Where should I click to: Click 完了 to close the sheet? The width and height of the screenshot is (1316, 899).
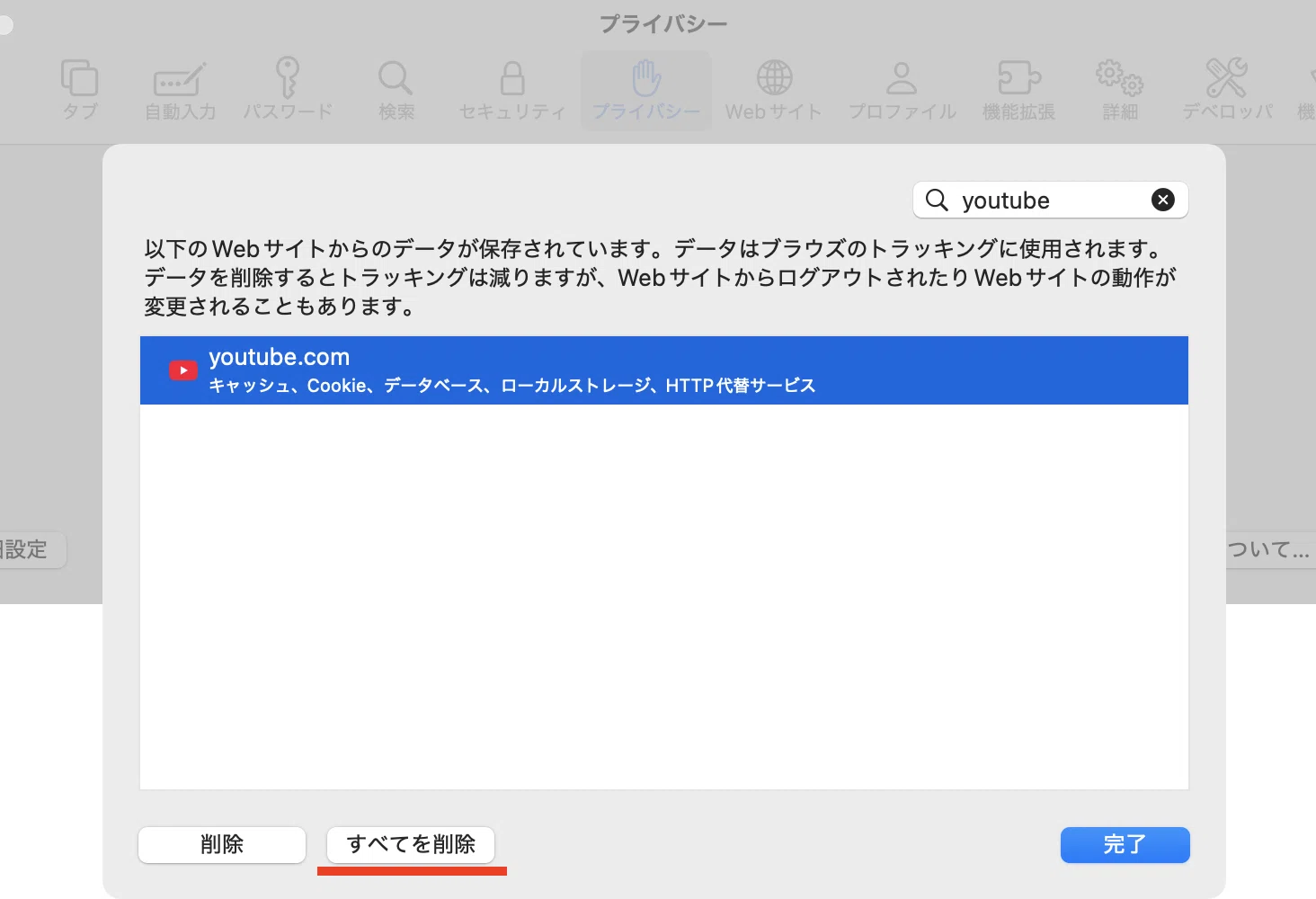click(1125, 845)
